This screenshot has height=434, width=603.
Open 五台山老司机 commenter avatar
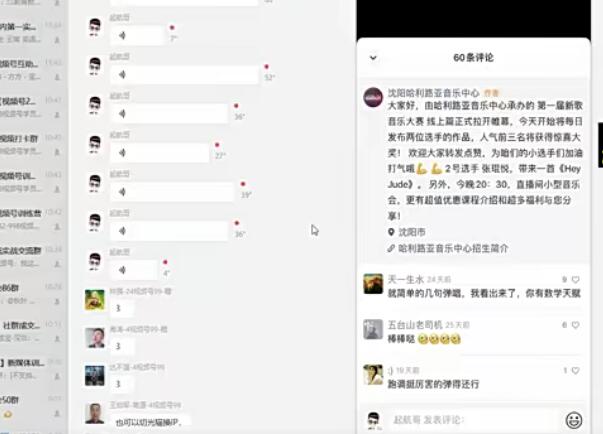[x=373, y=329]
